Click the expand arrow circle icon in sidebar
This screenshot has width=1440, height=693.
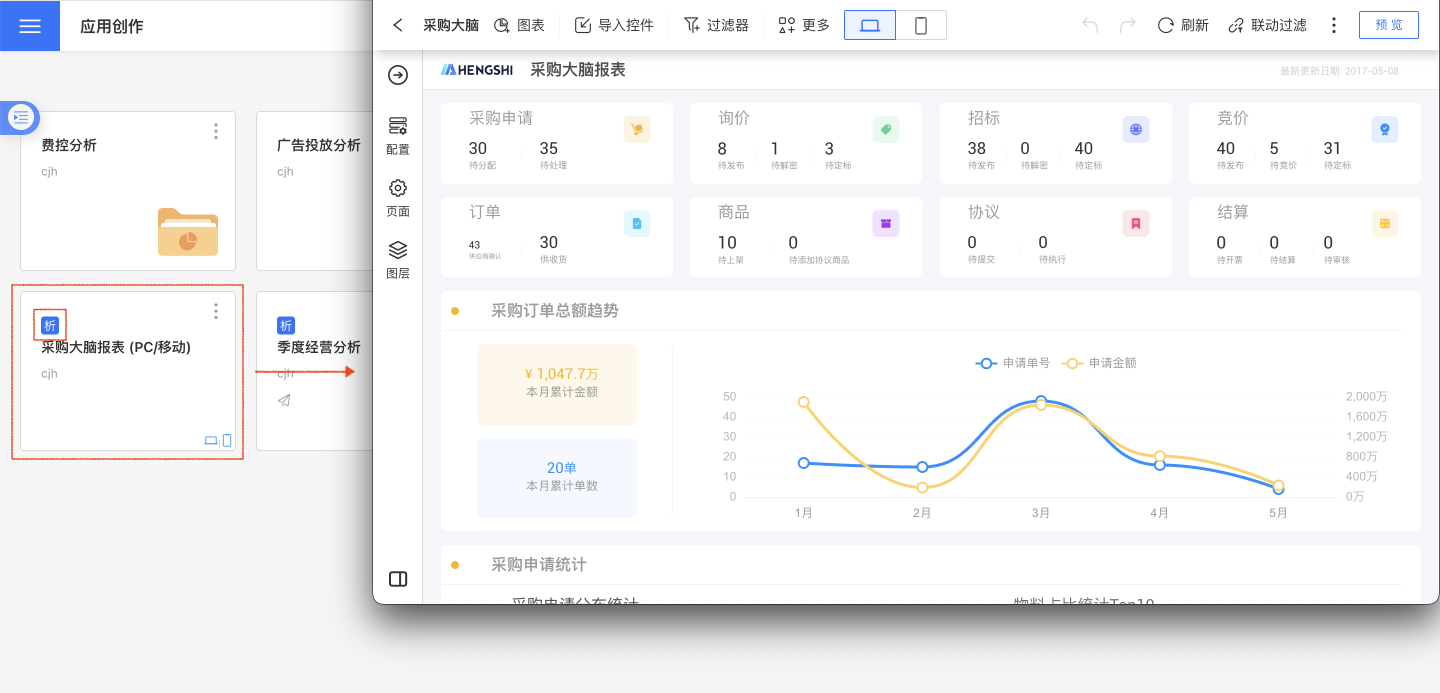tap(398, 75)
